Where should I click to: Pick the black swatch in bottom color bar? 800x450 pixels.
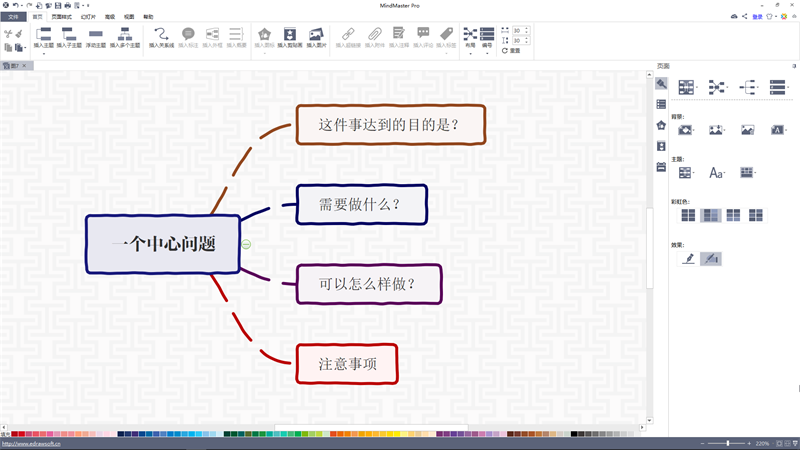[574, 434]
